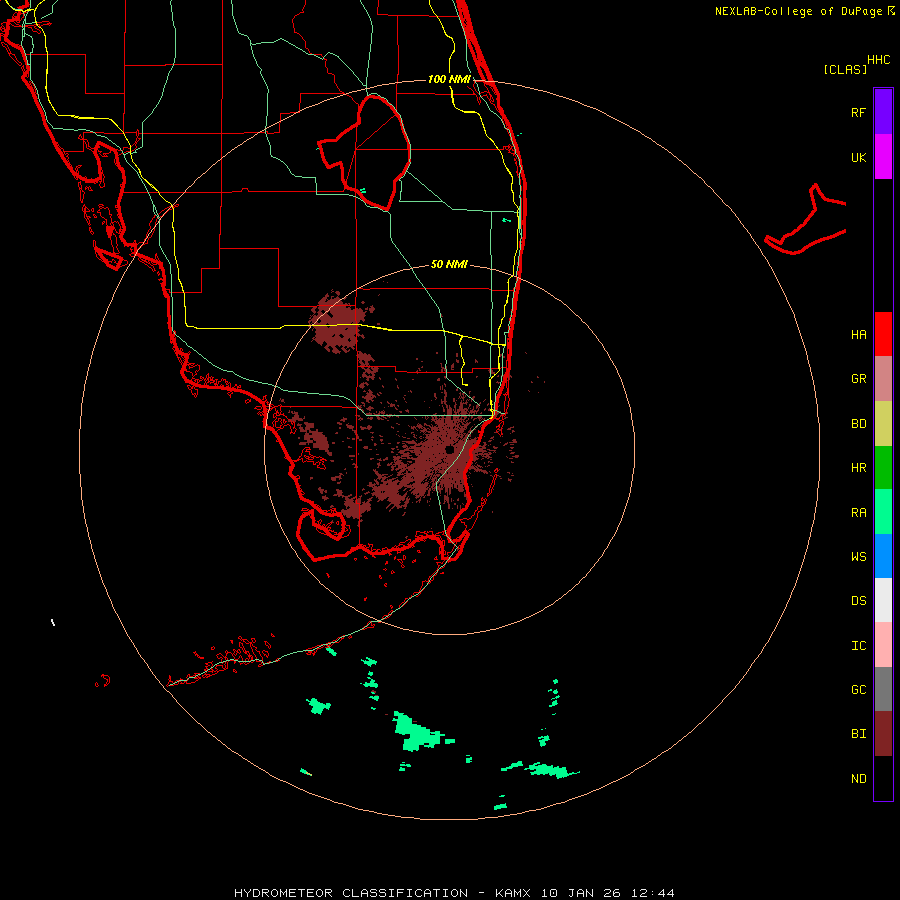Click the BI legend label
The image size is (900, 900).
click(x=858, y=734)
